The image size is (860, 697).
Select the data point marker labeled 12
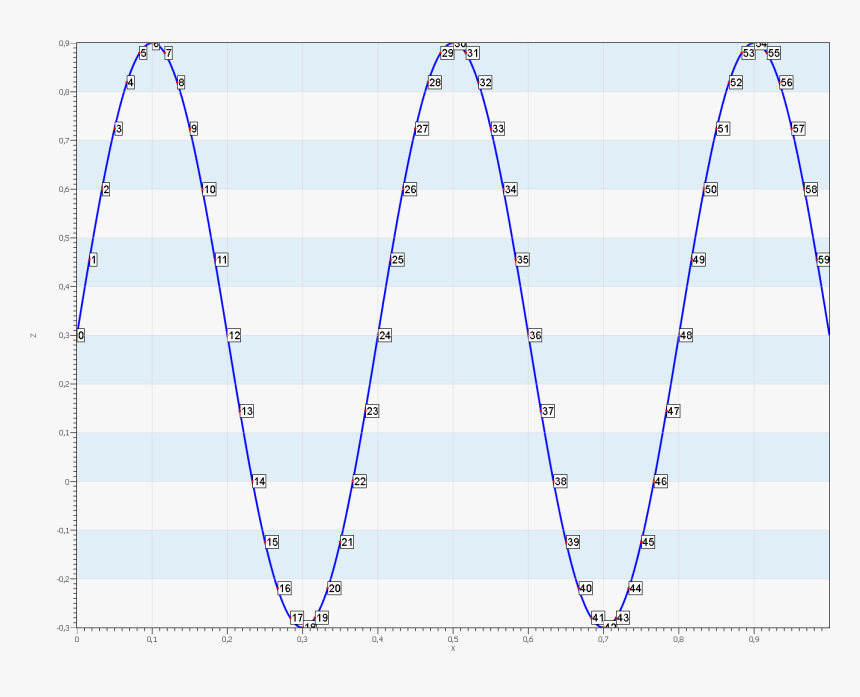coord(234,336)
